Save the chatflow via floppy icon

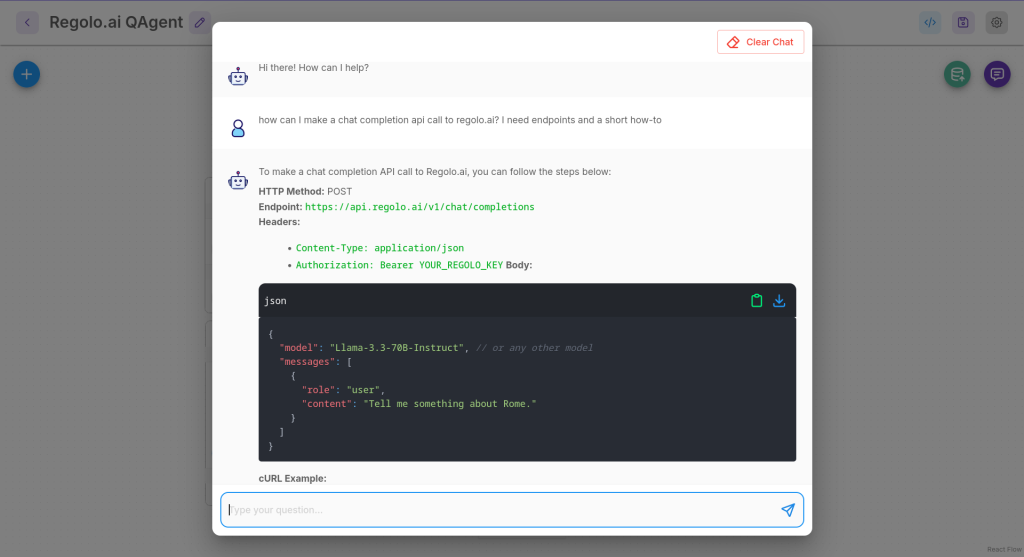tap(963, 22)
